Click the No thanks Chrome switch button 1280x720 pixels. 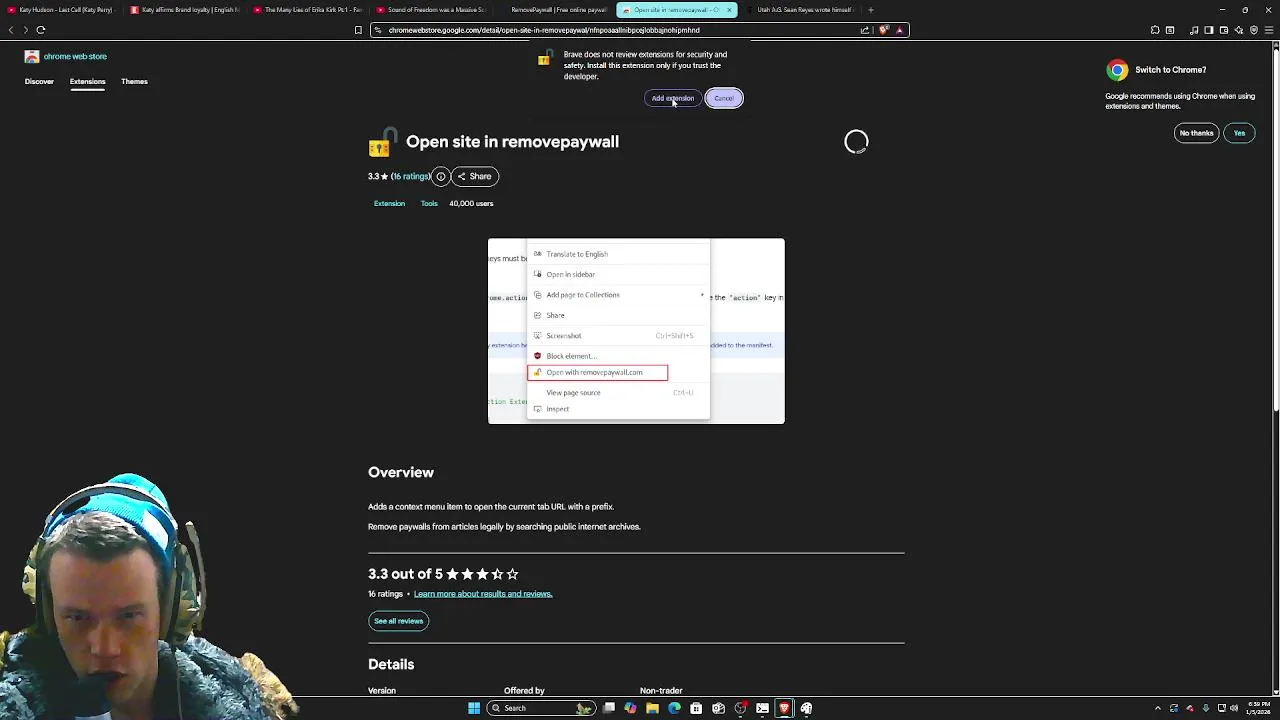tap(1196, 133)
